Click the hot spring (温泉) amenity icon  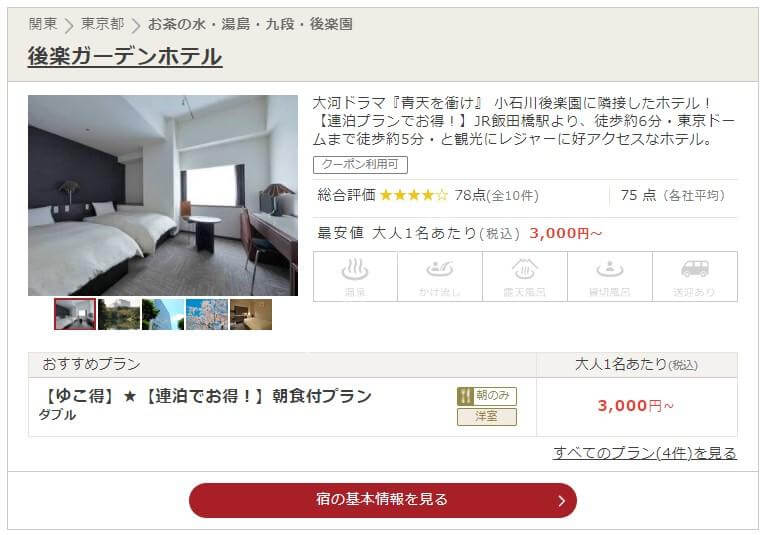pos(355,276)
